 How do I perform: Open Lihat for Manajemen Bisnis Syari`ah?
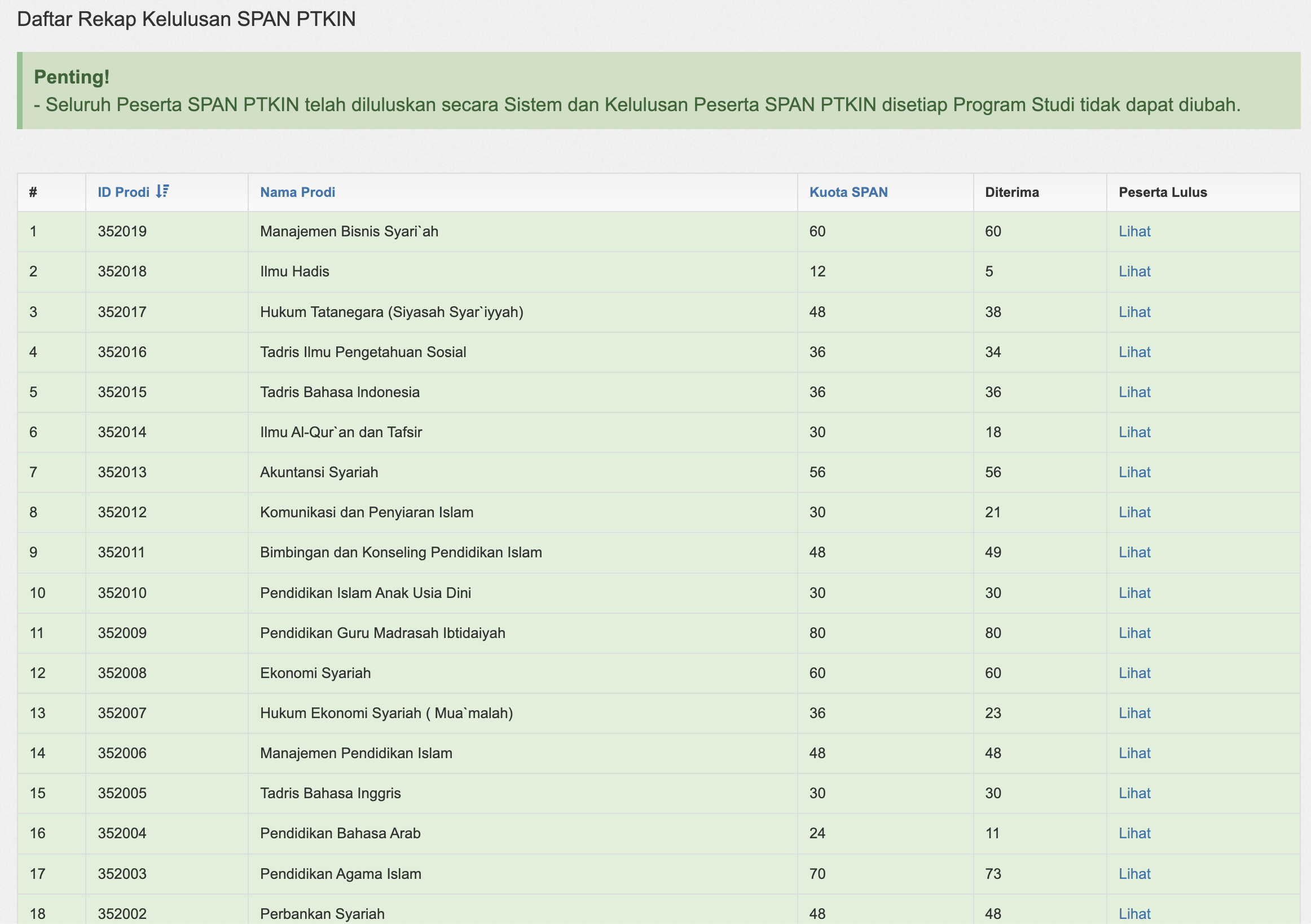1134,231
